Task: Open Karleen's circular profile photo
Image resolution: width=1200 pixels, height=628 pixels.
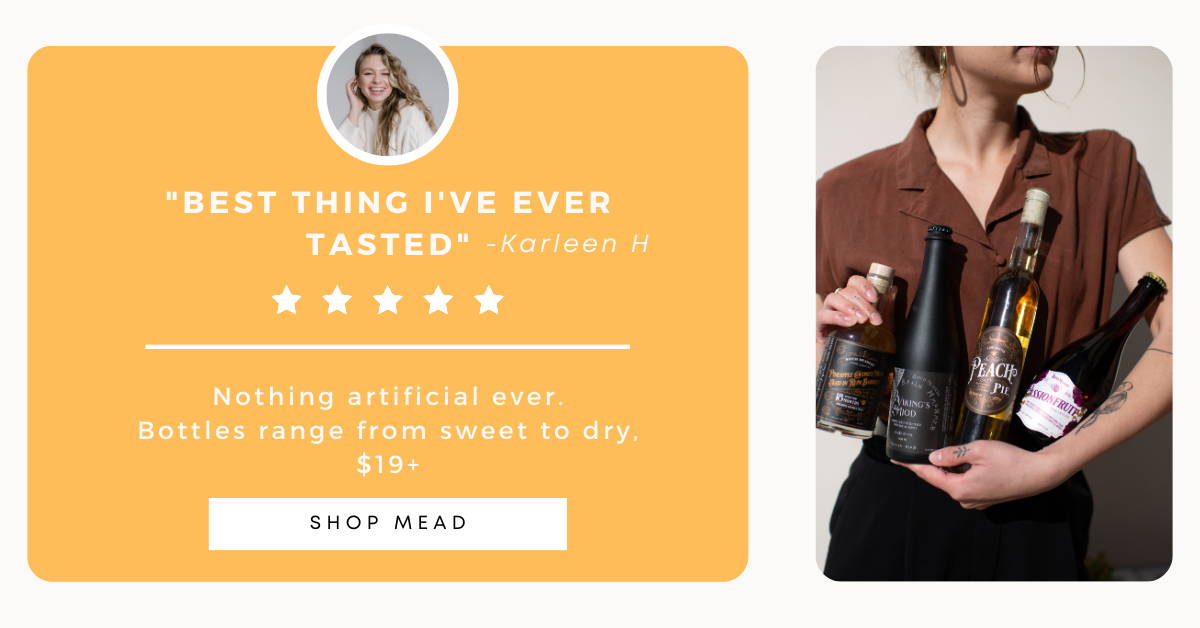Action: coord(388,95)
